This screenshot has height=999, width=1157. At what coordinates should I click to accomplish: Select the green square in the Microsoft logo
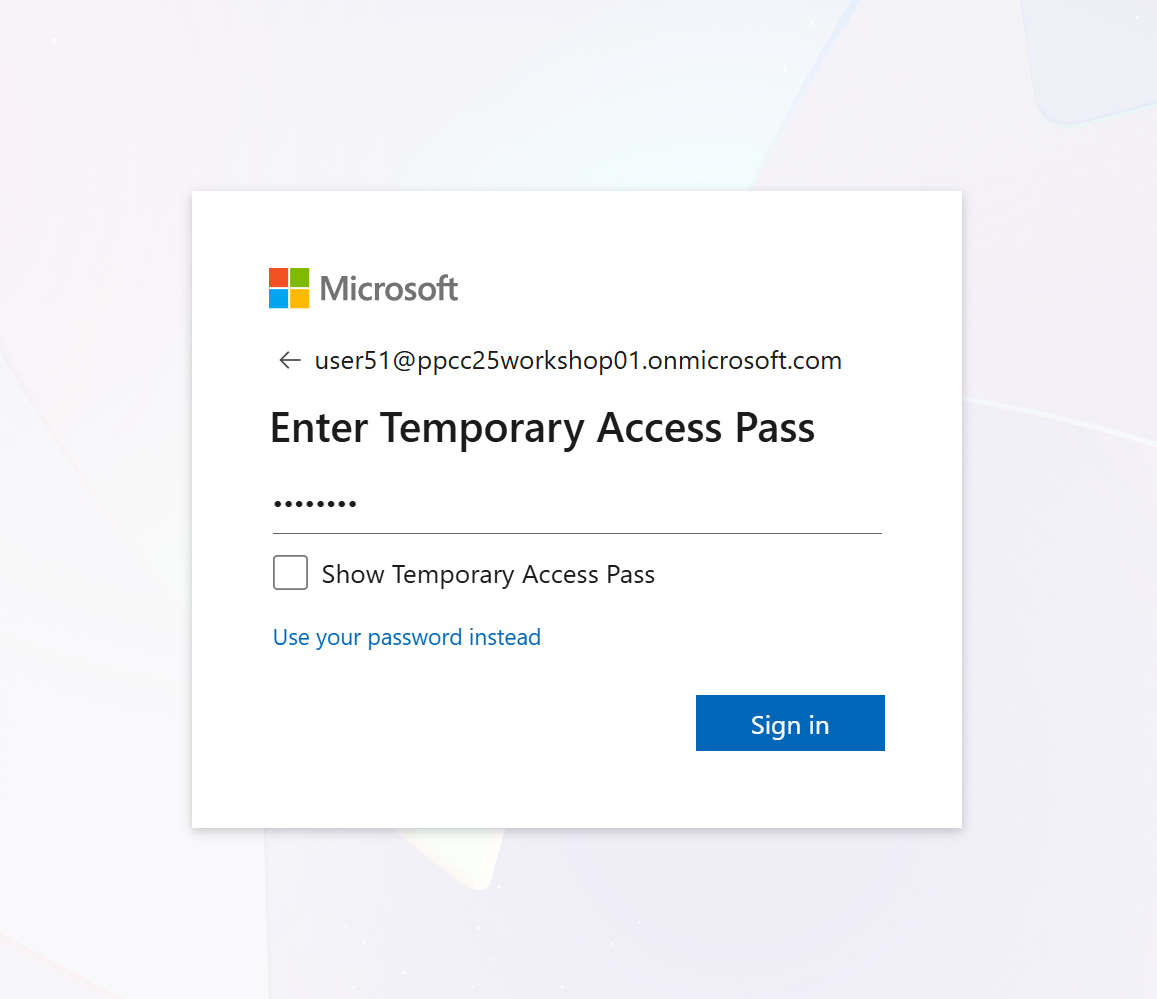tap(301, 277)
